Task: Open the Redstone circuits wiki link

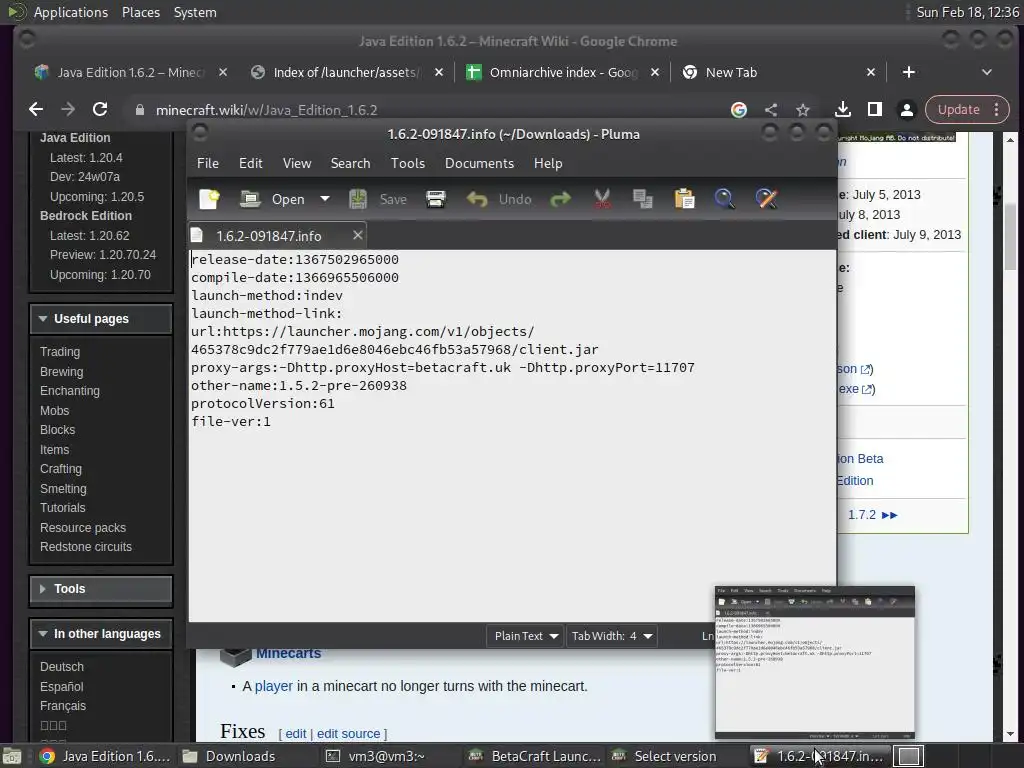Action: tap(86, 547)
